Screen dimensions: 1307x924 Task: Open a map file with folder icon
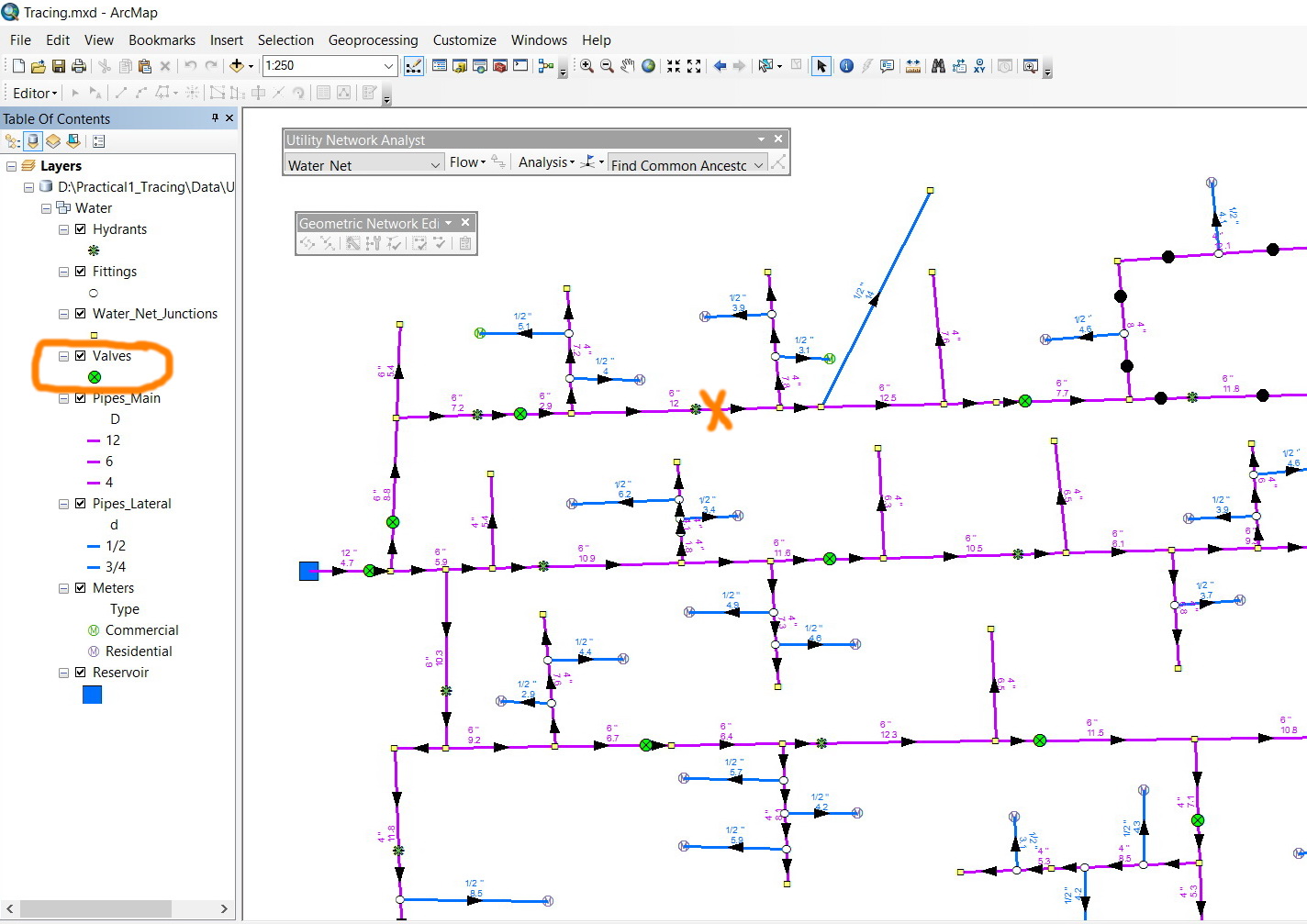[38, 66]
